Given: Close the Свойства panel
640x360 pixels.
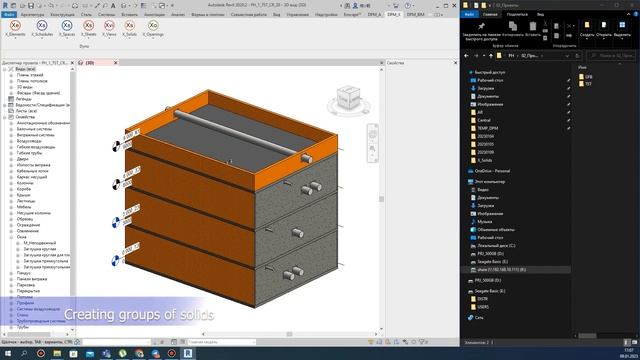Looking at the screenshot, I should pyautogui.click(x=456, y=63).
